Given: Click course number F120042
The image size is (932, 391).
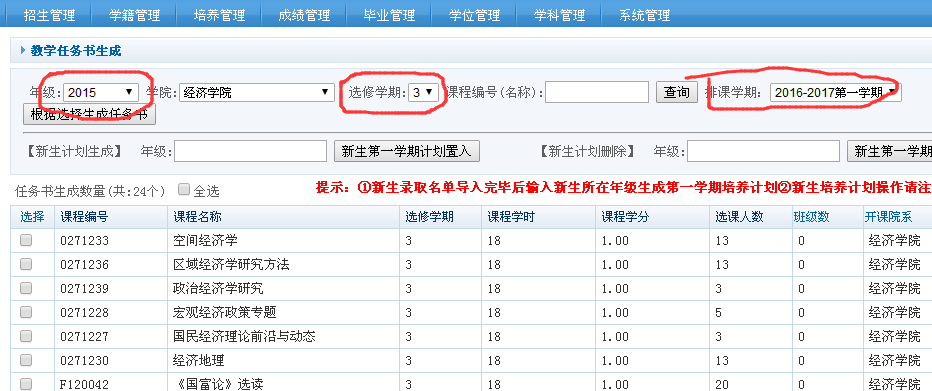Looking at the screenshot, I should pyautogui.click(x=84, y=384).
